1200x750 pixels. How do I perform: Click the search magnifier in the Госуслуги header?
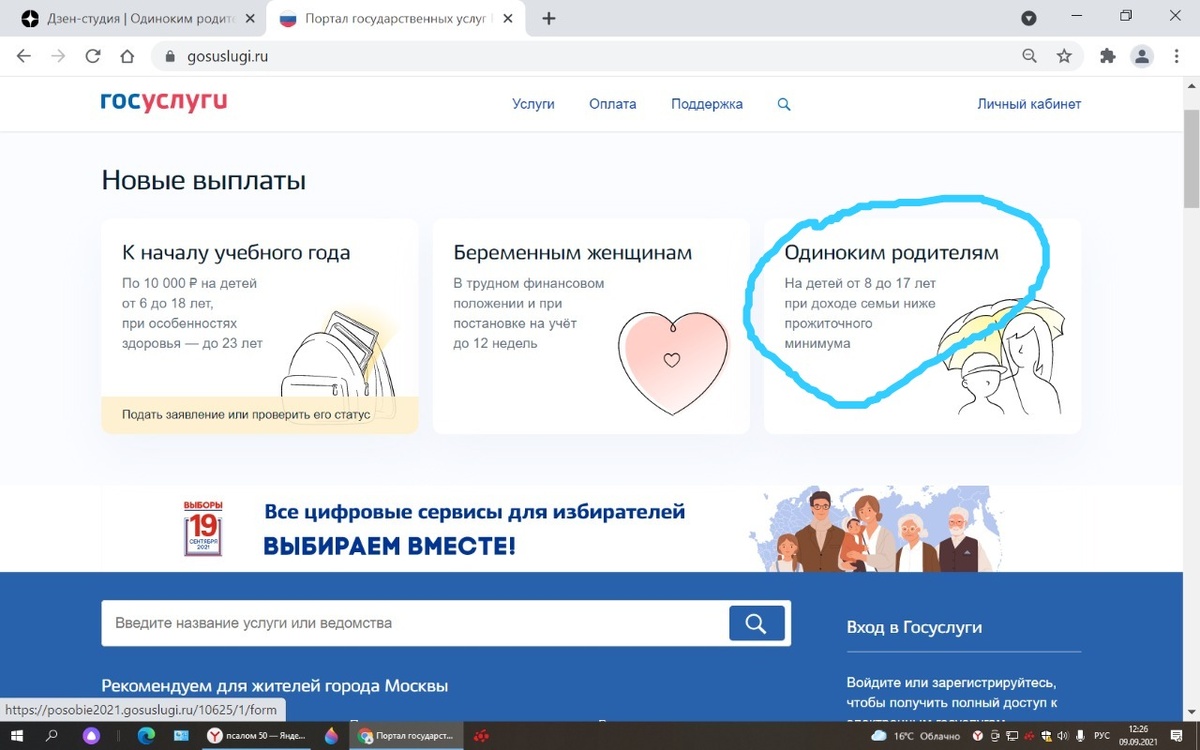[x=783, y=104]
